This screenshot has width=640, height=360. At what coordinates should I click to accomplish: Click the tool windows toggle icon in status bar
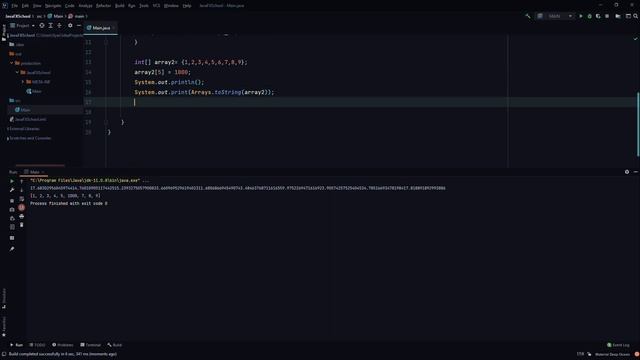(x=4, y=354)
